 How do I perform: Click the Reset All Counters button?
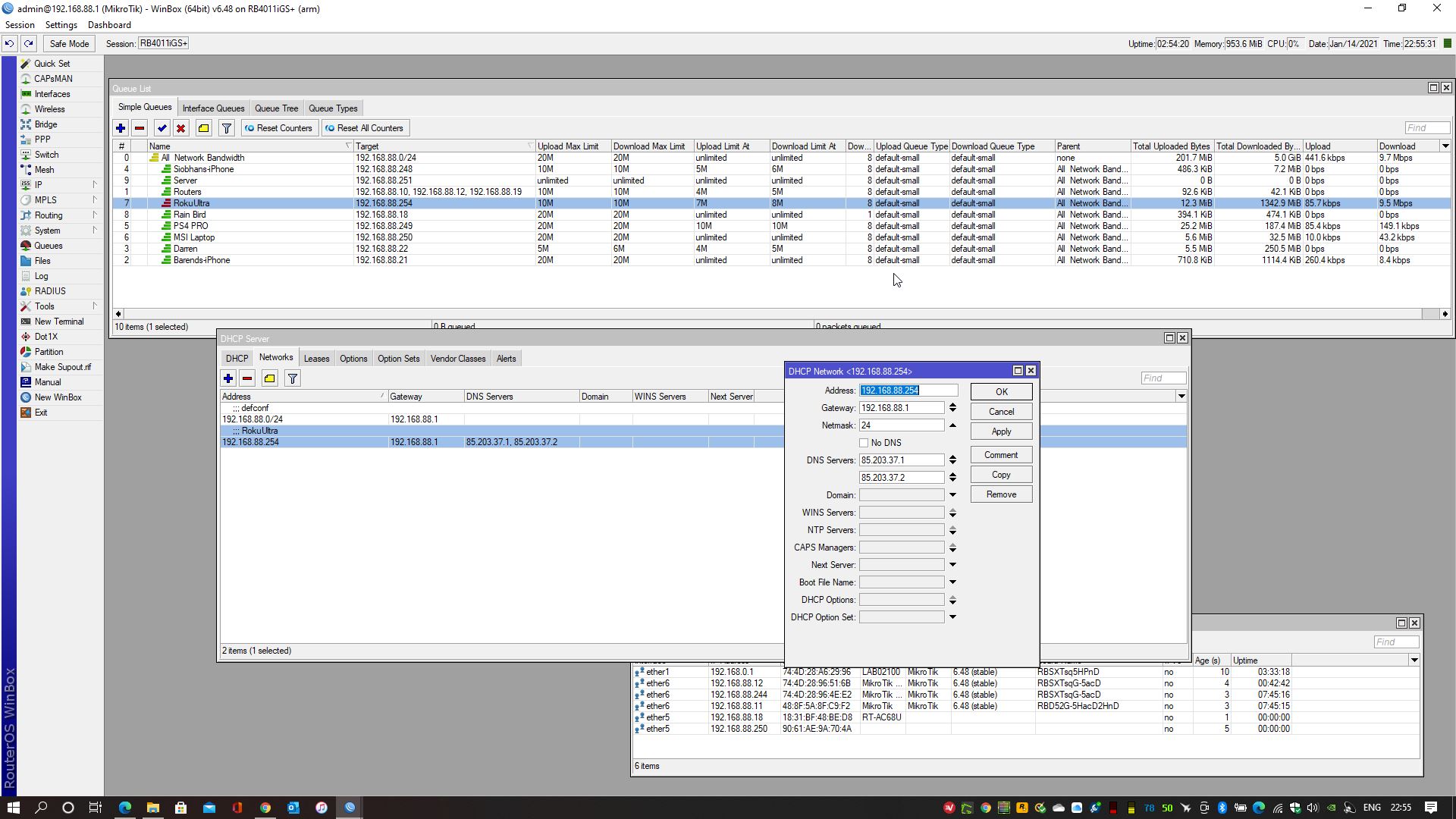[365, 128]
